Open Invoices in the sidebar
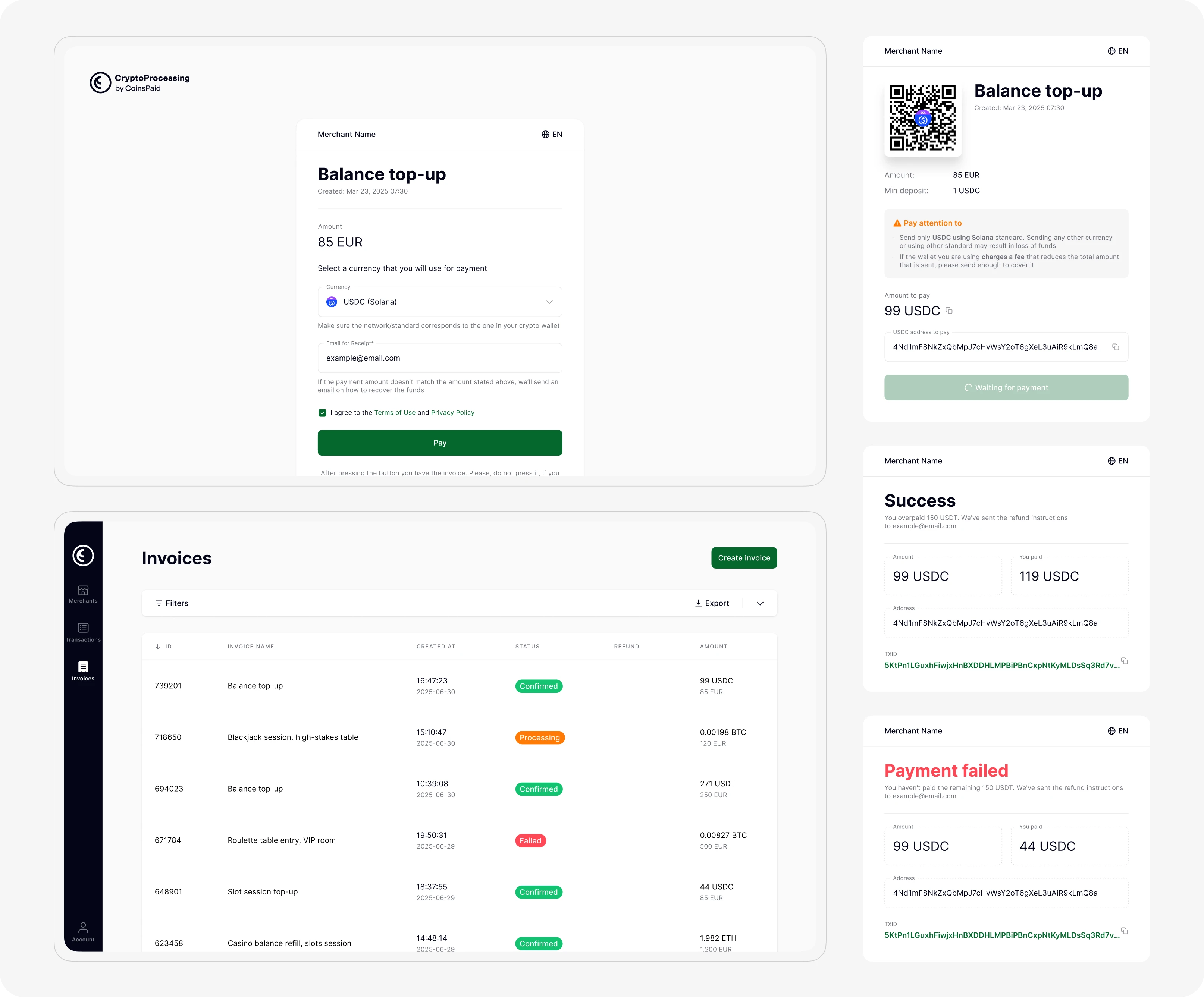Viewport: 1204px width, 997px height. (83, 672)
